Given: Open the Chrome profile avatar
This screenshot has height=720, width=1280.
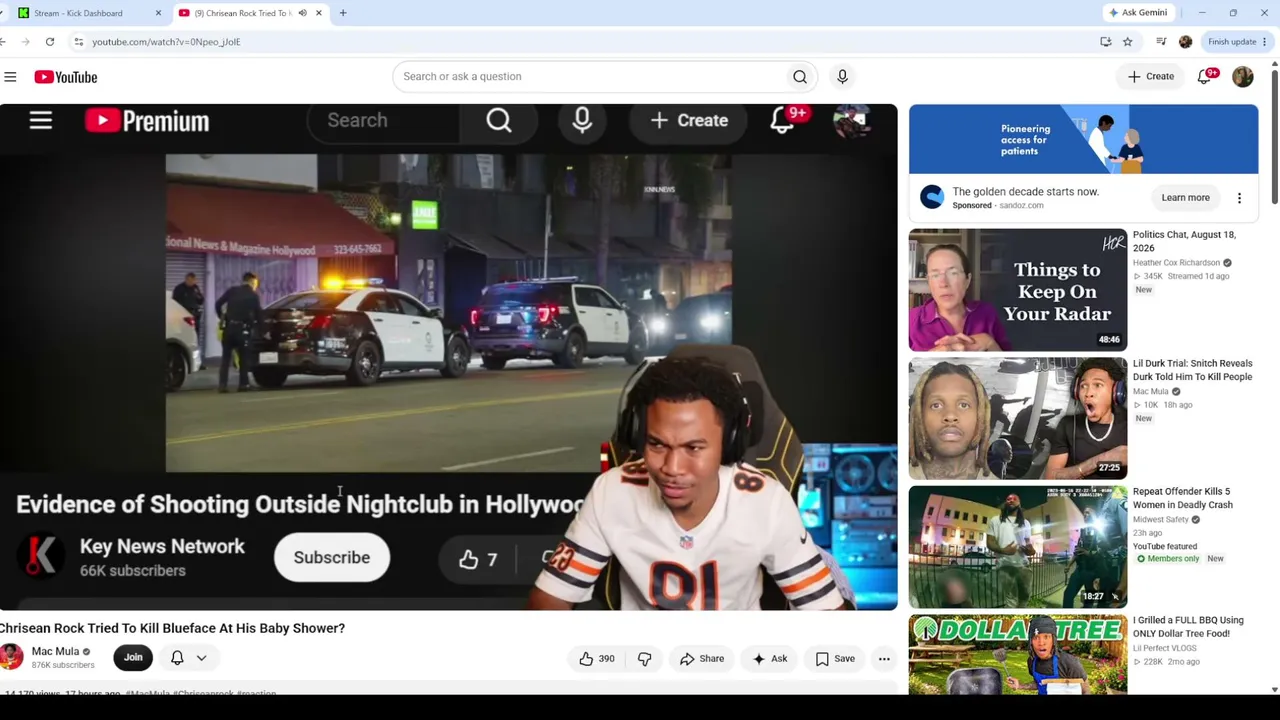Looking at the screenshot, I should (1185, 42).
